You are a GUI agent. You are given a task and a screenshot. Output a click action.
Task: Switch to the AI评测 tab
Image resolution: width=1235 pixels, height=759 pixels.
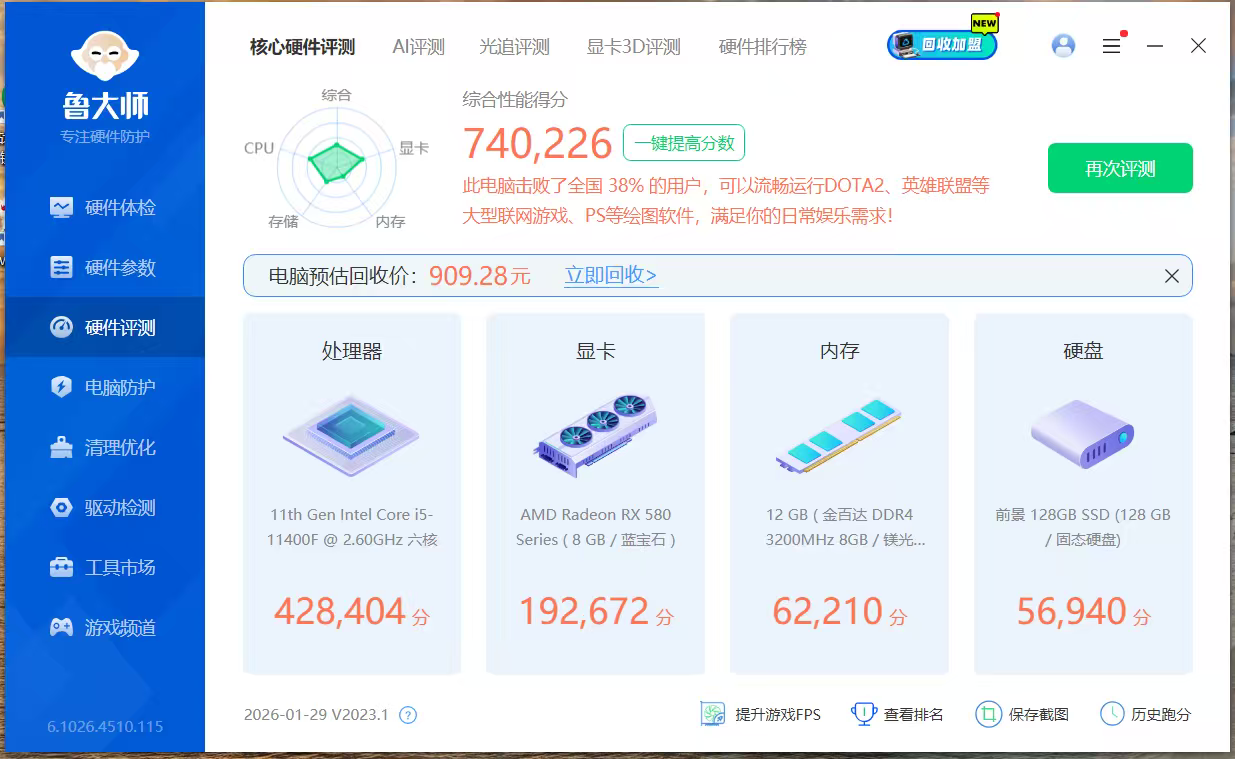418,47
